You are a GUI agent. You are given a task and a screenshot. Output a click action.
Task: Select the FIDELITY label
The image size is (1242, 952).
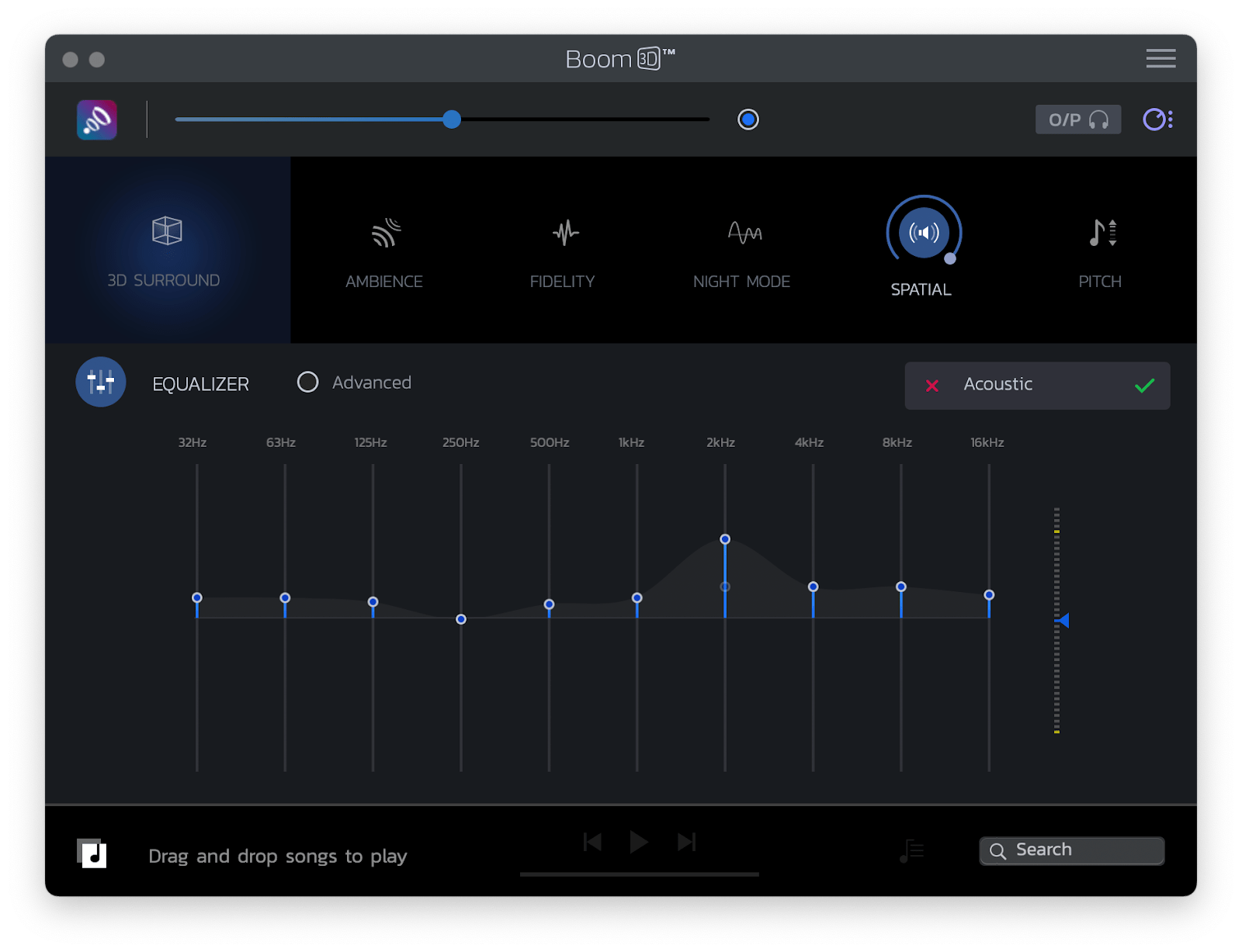562,282
